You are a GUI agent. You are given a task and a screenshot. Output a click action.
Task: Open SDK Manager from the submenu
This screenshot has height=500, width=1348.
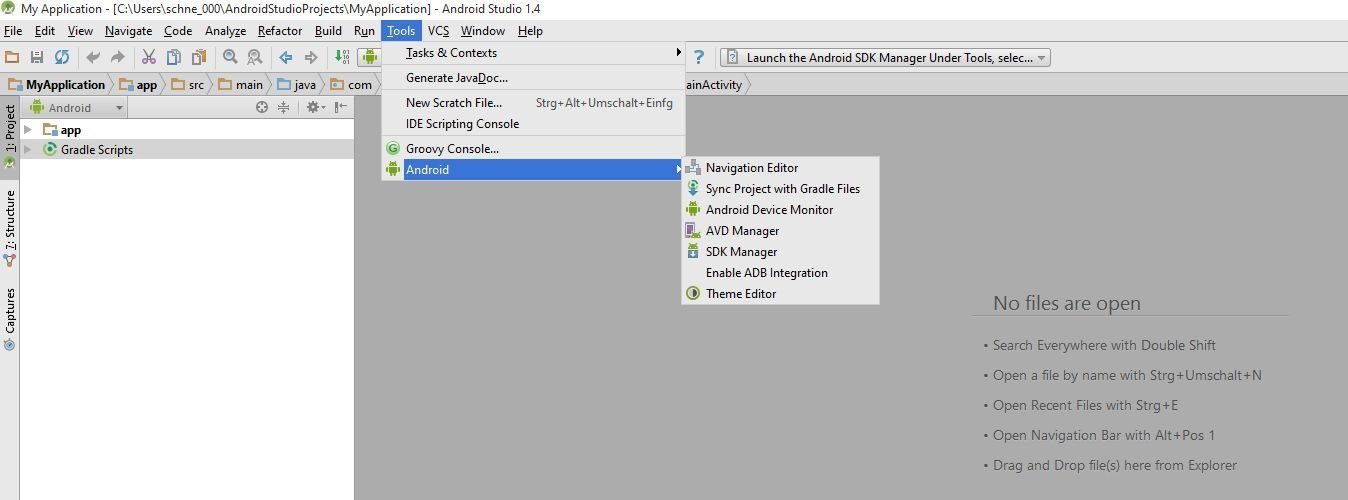coord(780,252)
